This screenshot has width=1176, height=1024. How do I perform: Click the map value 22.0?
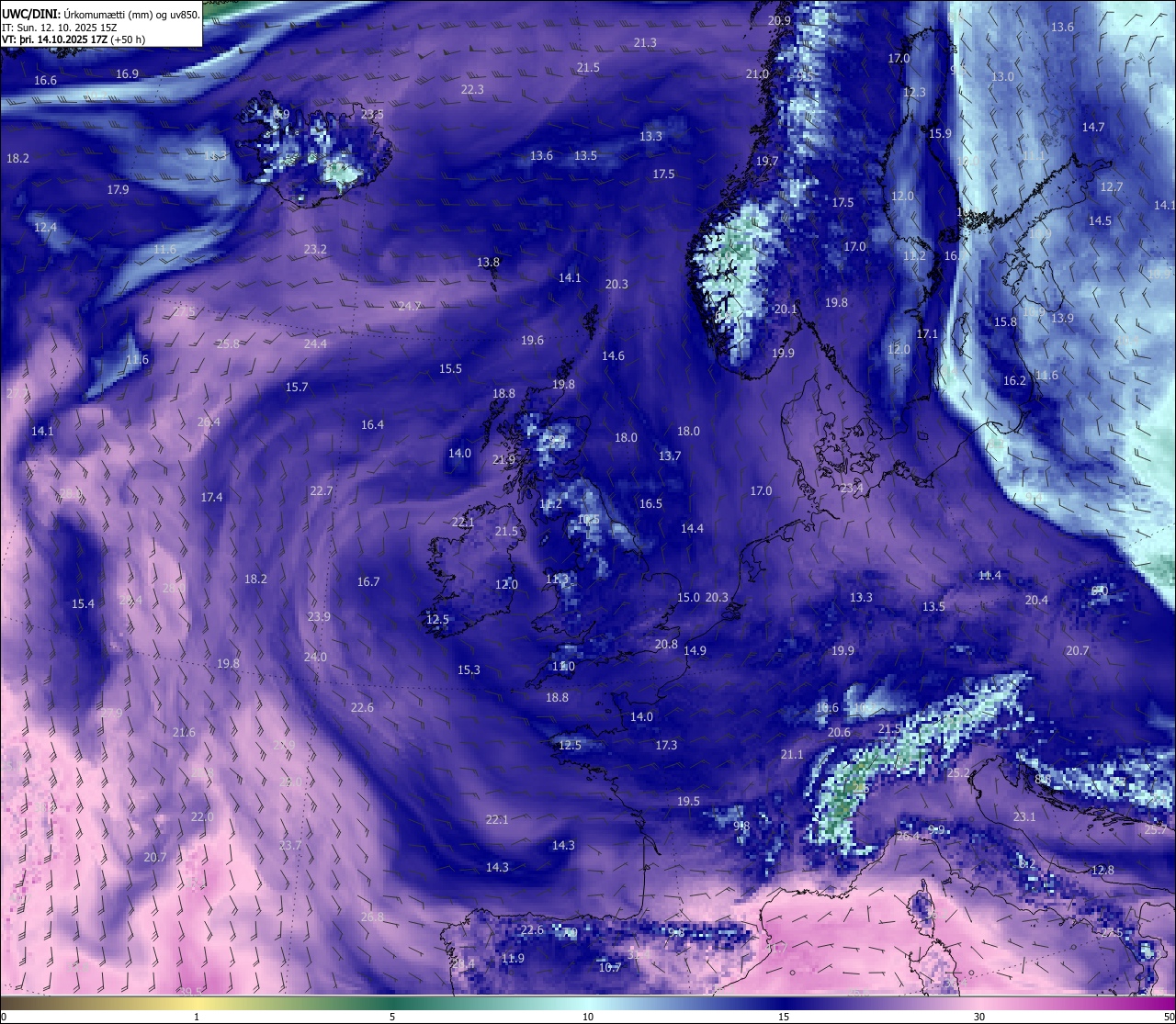pos(202,817)
